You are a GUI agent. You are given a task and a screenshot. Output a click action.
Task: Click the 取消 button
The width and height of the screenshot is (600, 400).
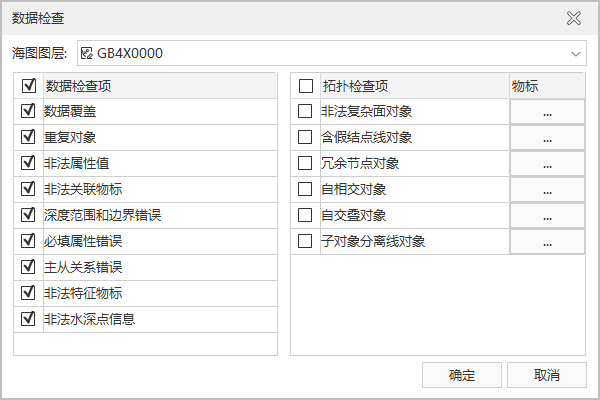pyautogui.click(x=546, y=375)
